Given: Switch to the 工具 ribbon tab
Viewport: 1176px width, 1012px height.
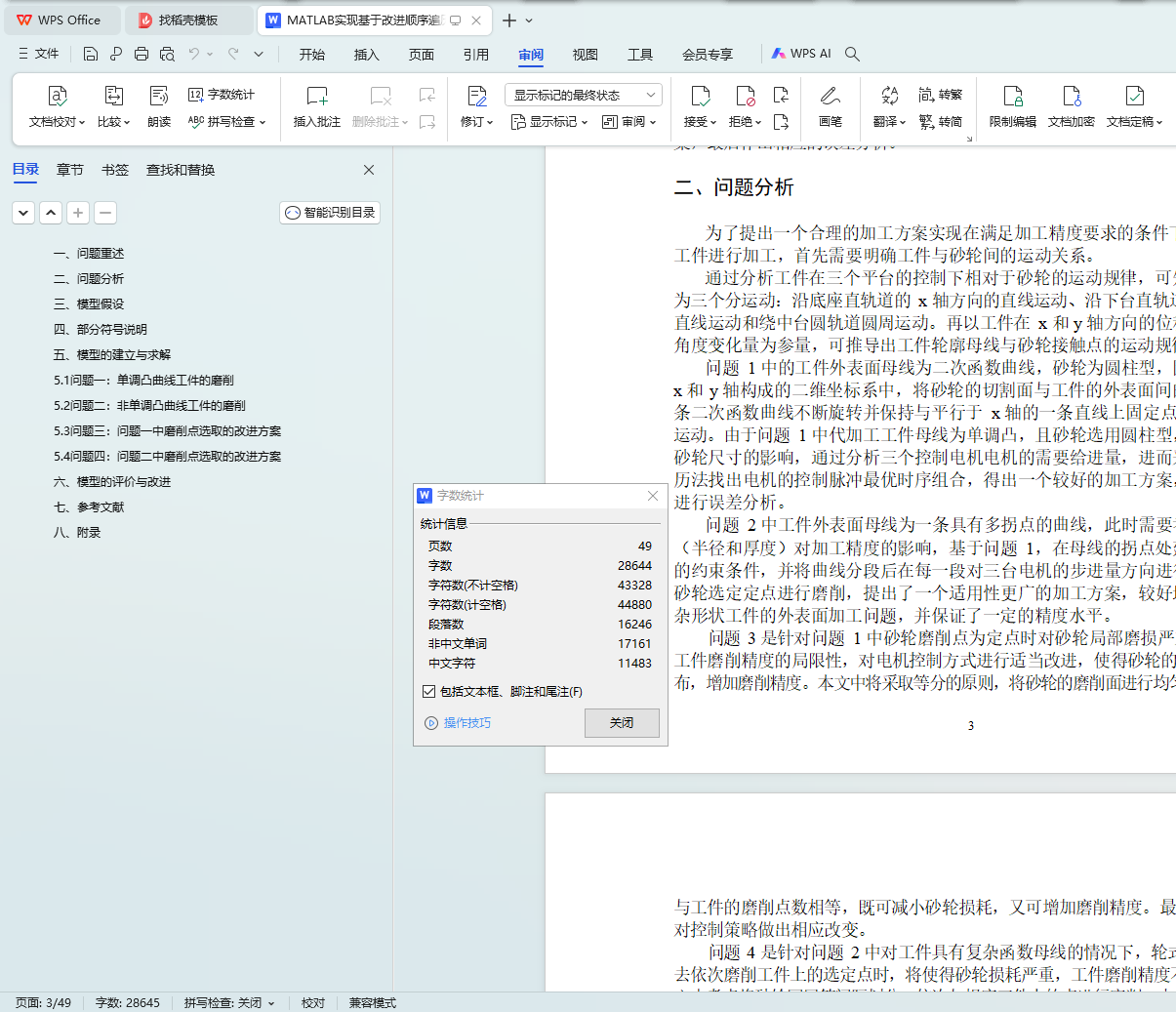Looking at the screenshot, I should (640, 55).
